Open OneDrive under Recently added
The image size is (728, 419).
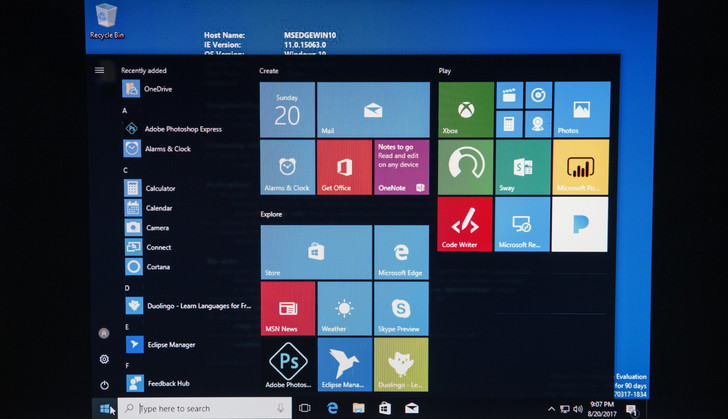(157, 89)
